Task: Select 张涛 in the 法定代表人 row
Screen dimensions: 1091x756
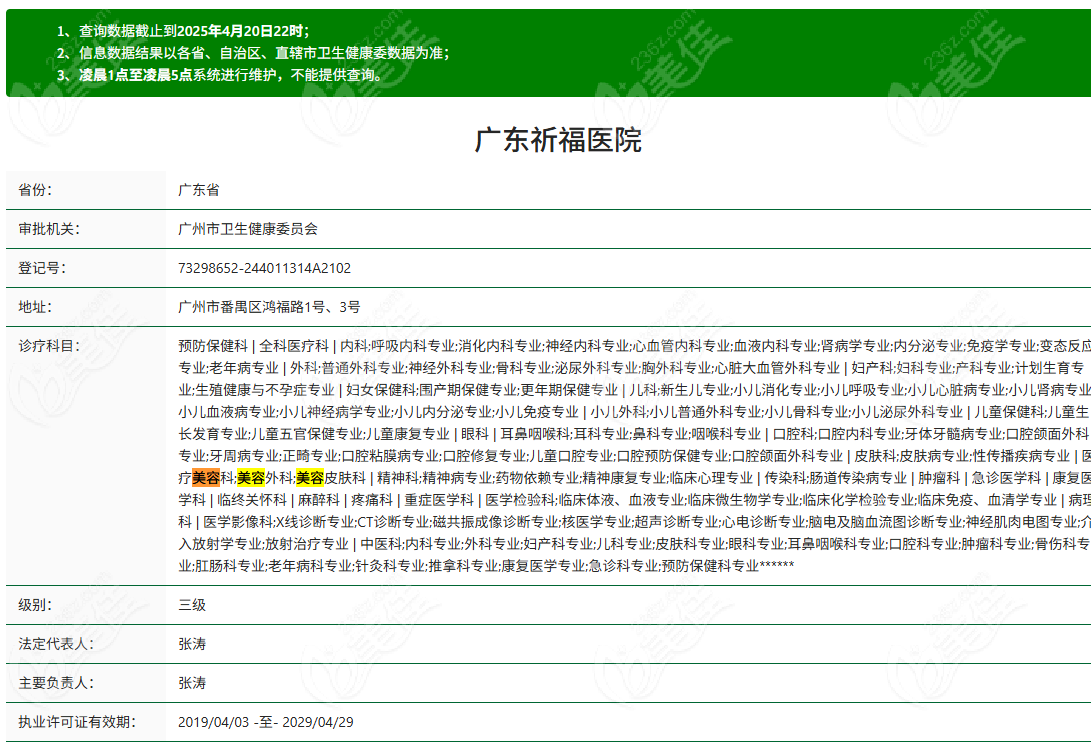Action: click(x=192, y=644)
